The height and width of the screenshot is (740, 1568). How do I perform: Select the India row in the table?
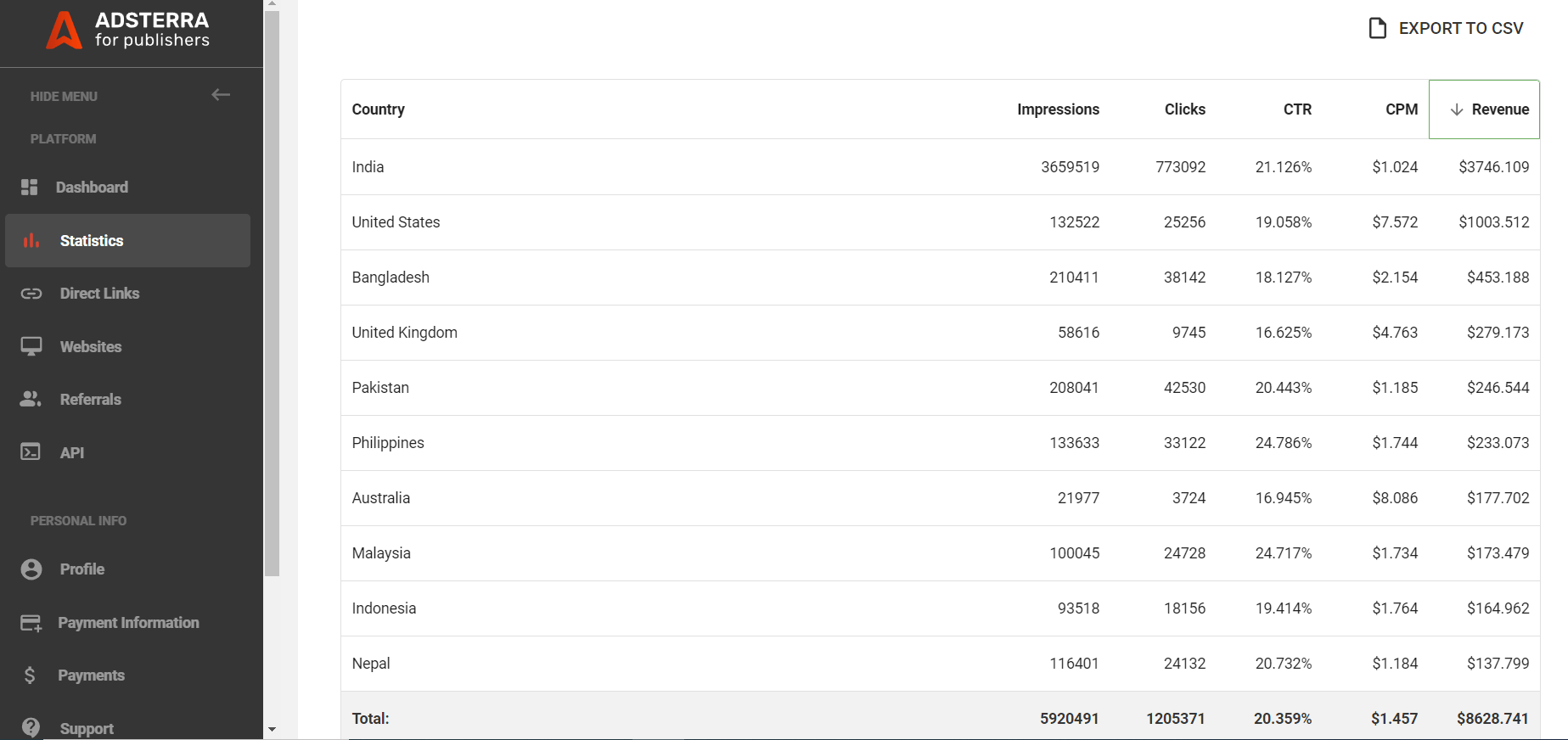[764, 166]
